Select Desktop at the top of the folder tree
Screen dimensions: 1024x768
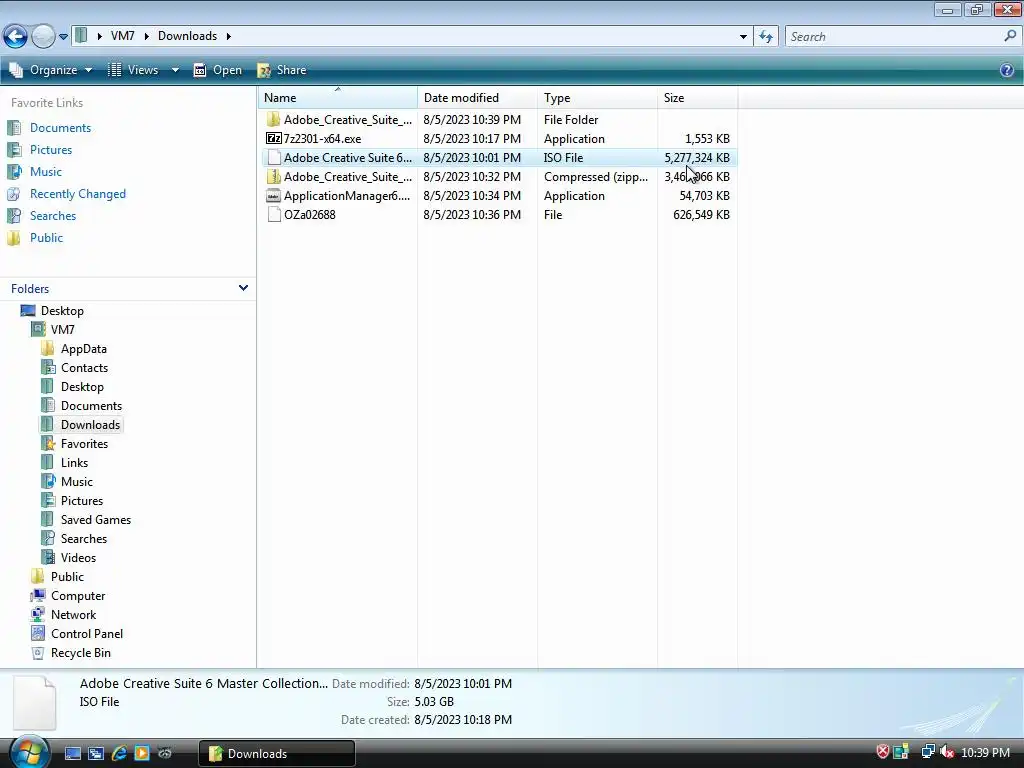pyautogui.click(x=62, y=311)
